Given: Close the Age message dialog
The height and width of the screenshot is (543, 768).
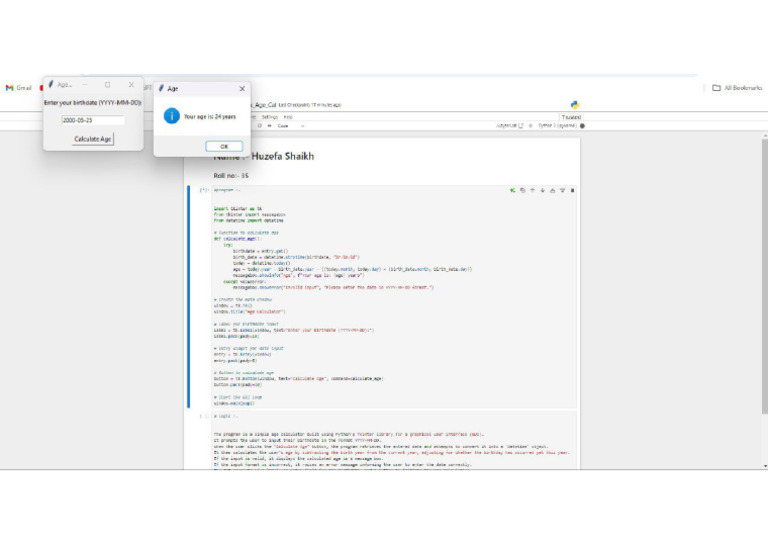Looking at the screenshot, I should click(241, 88).
